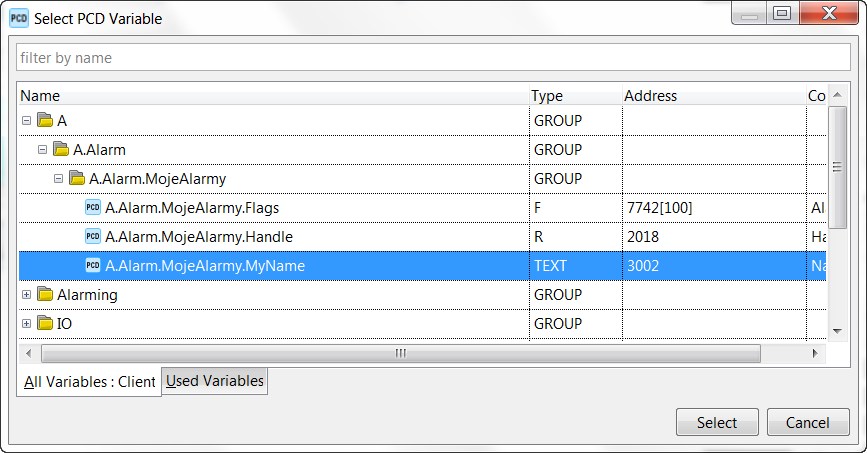
Task: Click the PCD icon of the Handle variable
Action: (x=93, y=236)
